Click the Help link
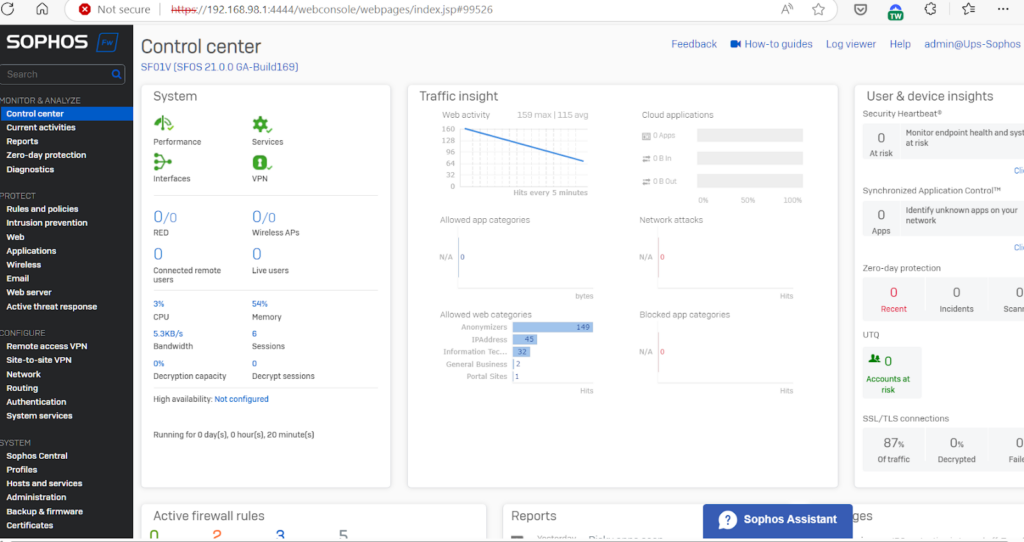The height and width of the screenshot is (542, 1024). coord(900,44)
